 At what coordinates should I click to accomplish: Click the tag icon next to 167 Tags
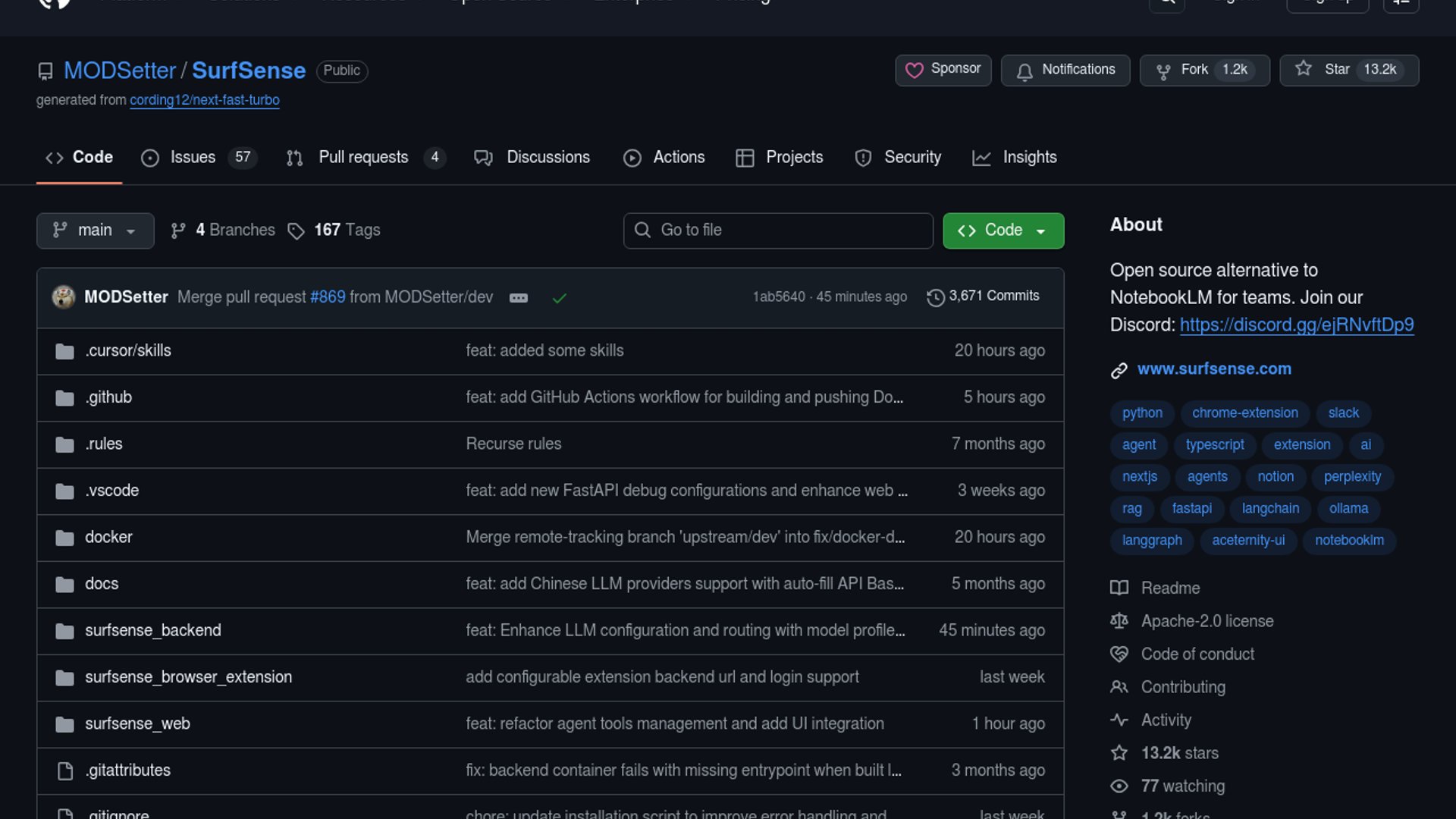(296, 231)
